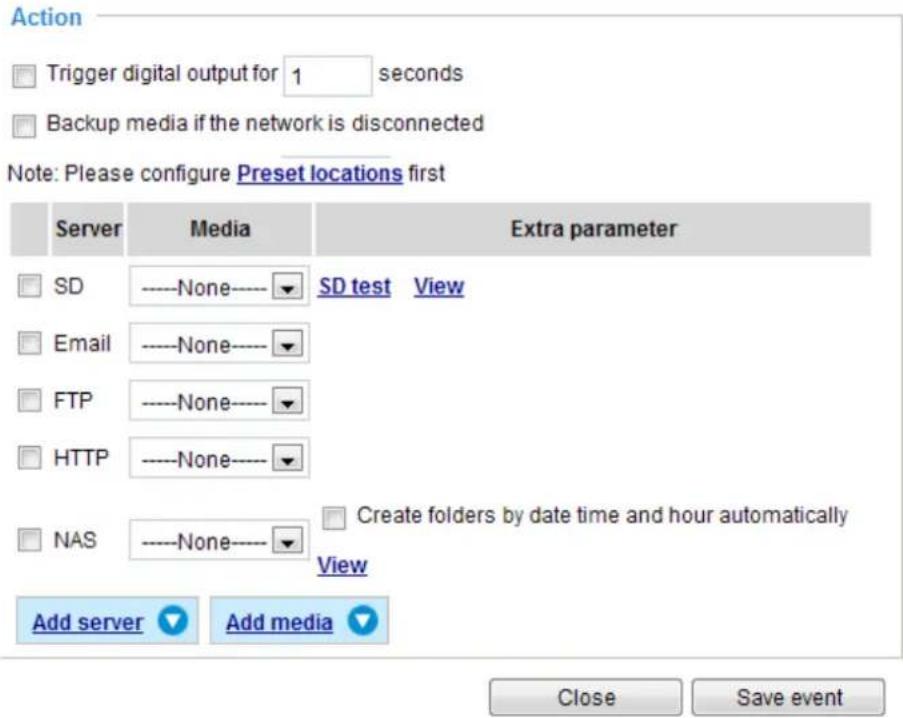The height and width of the screenshot is (718, 903).
Task: Open the NAS media dropdown
Action: point(219,541)
